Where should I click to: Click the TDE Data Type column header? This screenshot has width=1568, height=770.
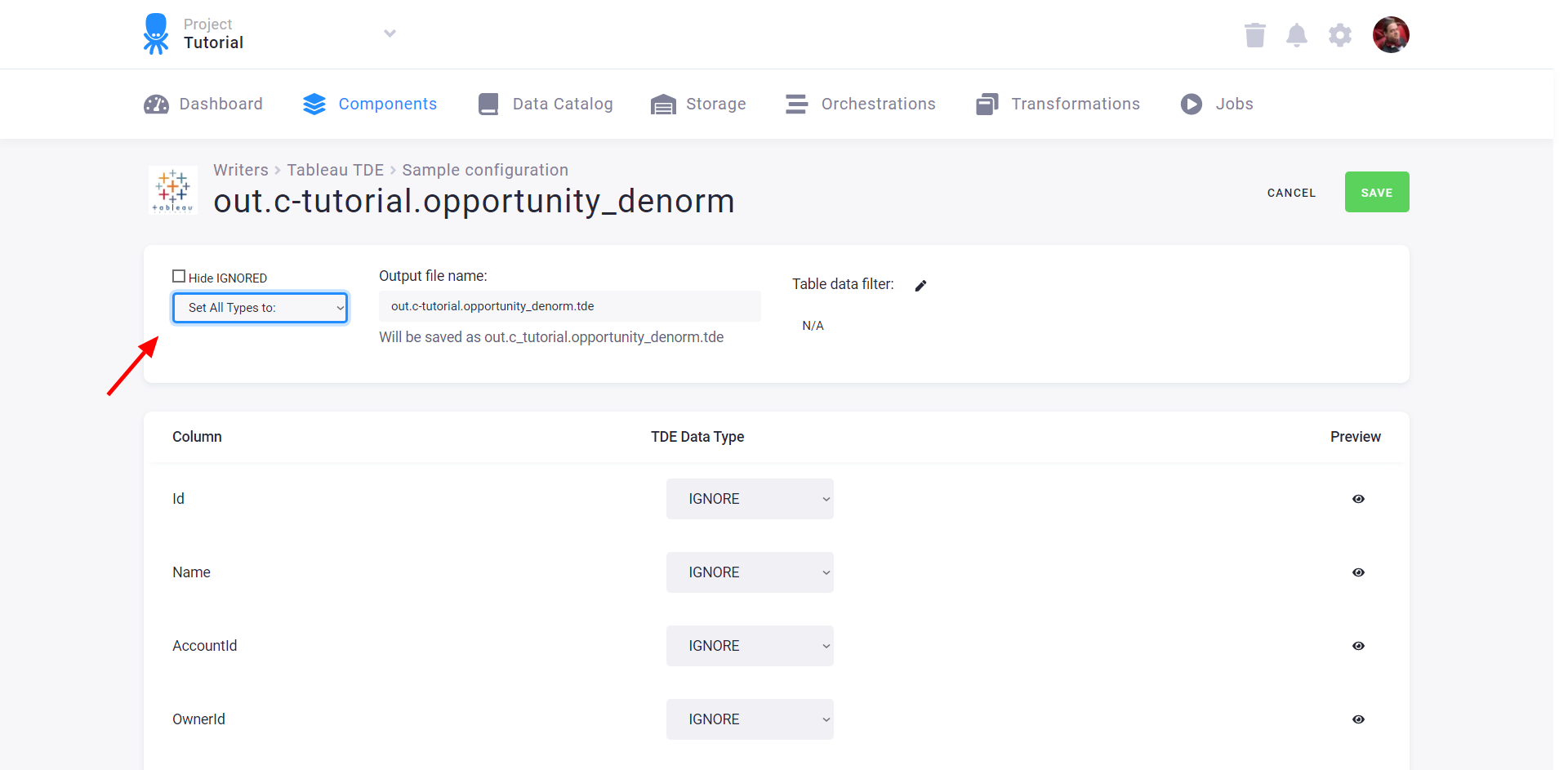coord(697,437)
